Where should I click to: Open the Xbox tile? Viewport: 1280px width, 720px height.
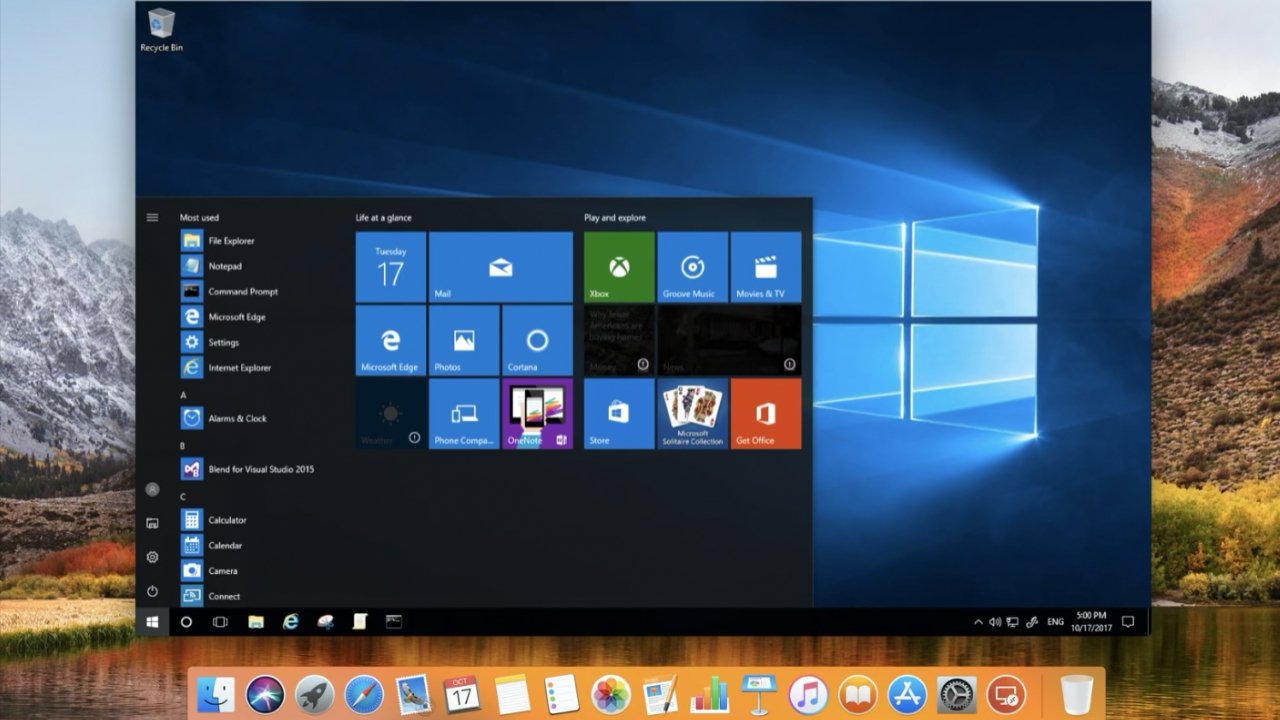[619, 267]
